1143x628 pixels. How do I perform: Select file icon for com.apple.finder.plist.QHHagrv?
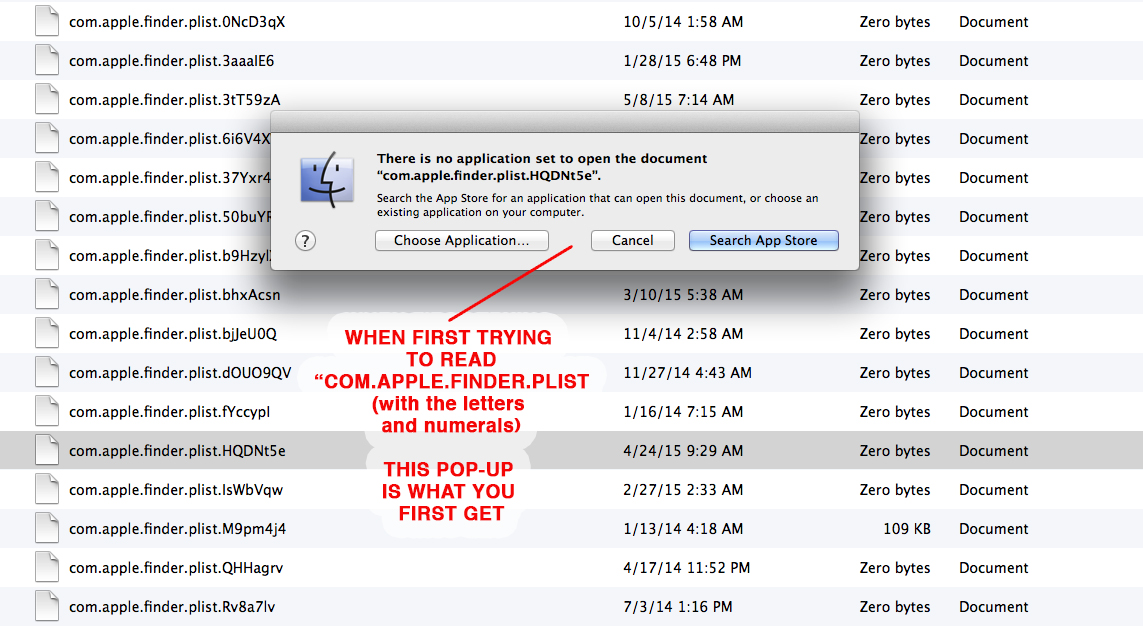[x=47, y=566]
